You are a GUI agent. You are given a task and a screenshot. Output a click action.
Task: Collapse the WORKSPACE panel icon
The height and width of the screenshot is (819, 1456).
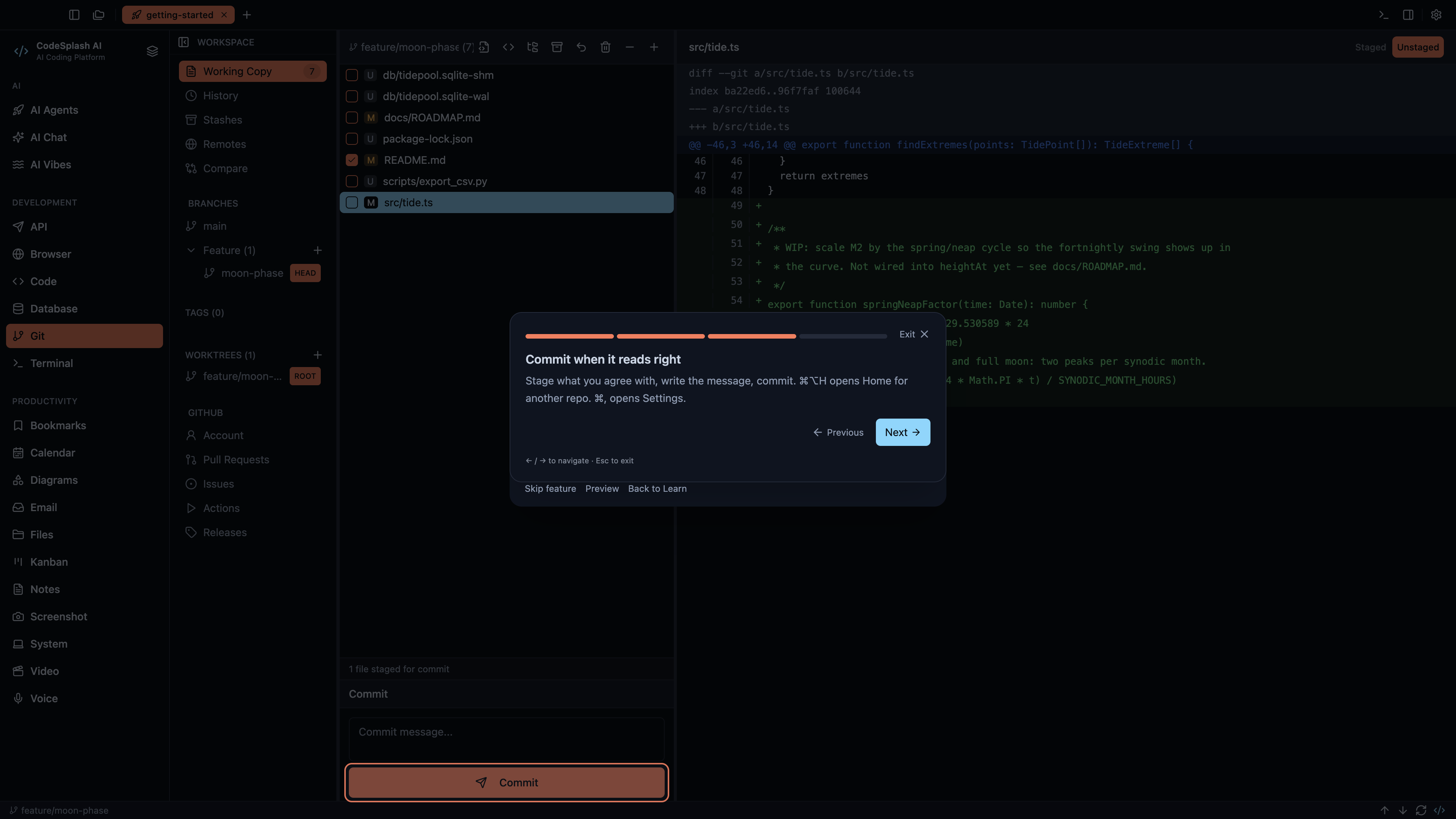[184, 42]
